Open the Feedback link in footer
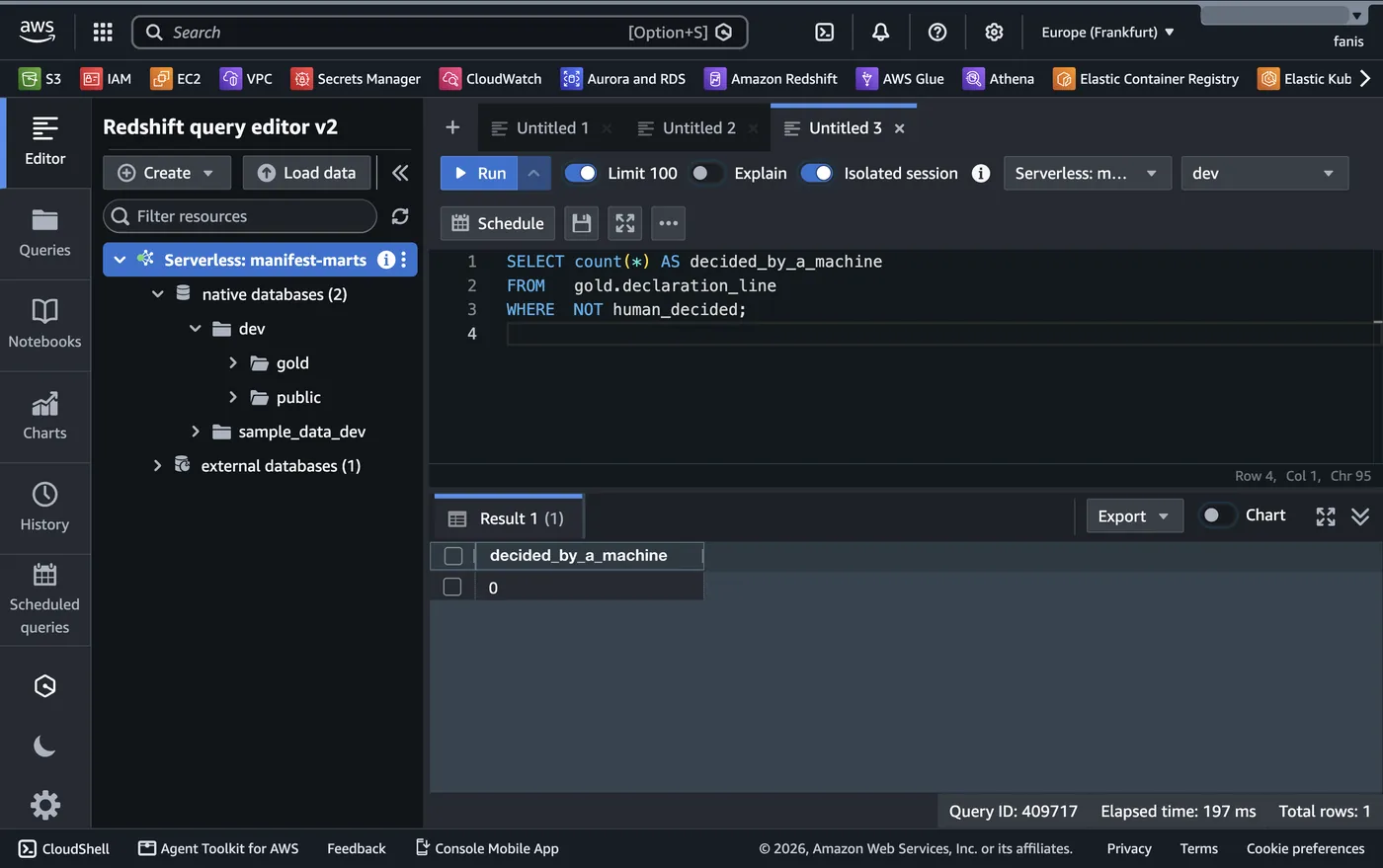The image size is (1383, 868). 357,848
